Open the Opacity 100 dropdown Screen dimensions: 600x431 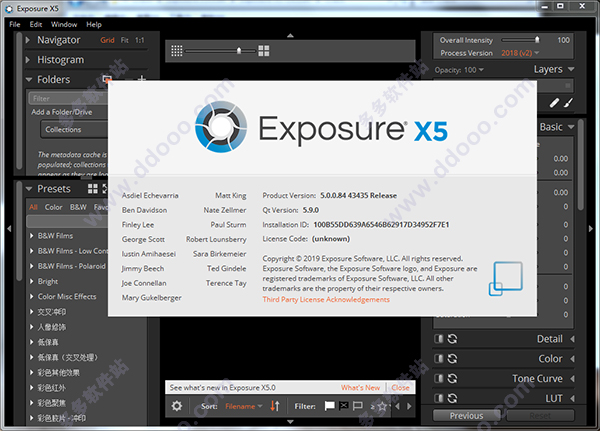coord(474,70)
